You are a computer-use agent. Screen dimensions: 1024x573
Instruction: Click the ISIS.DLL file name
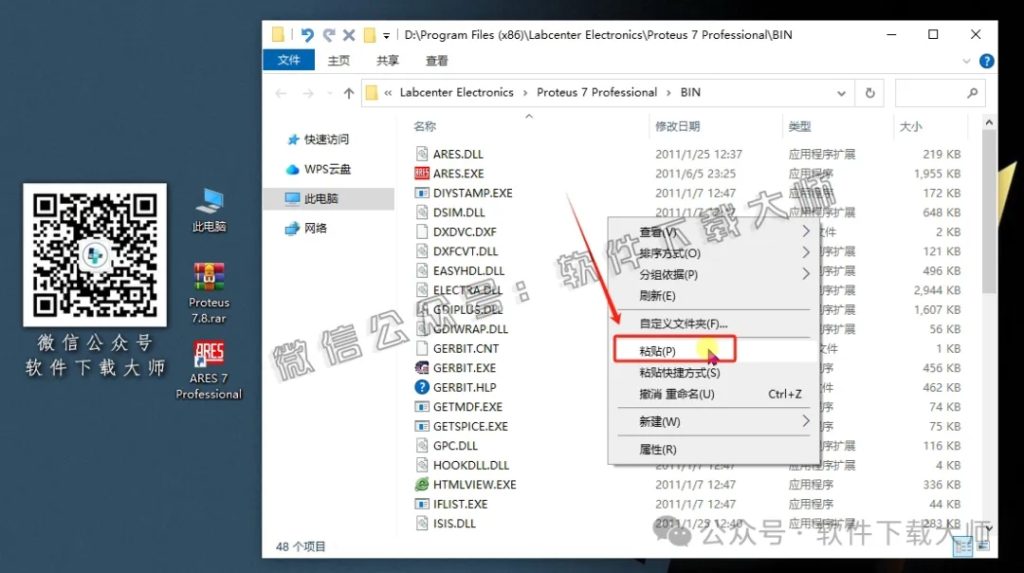pos(454,523)
